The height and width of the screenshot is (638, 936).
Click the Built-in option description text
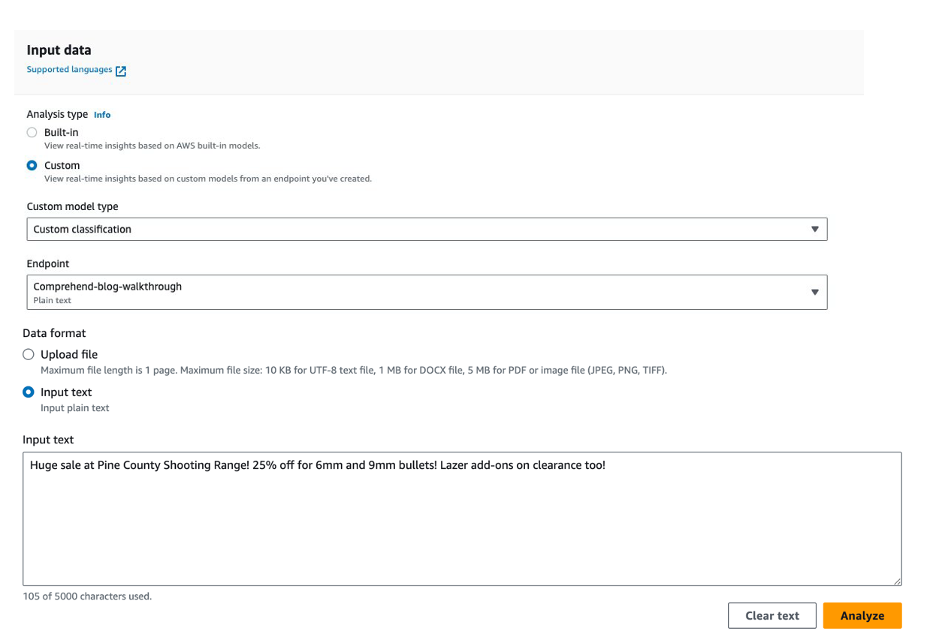152,146
